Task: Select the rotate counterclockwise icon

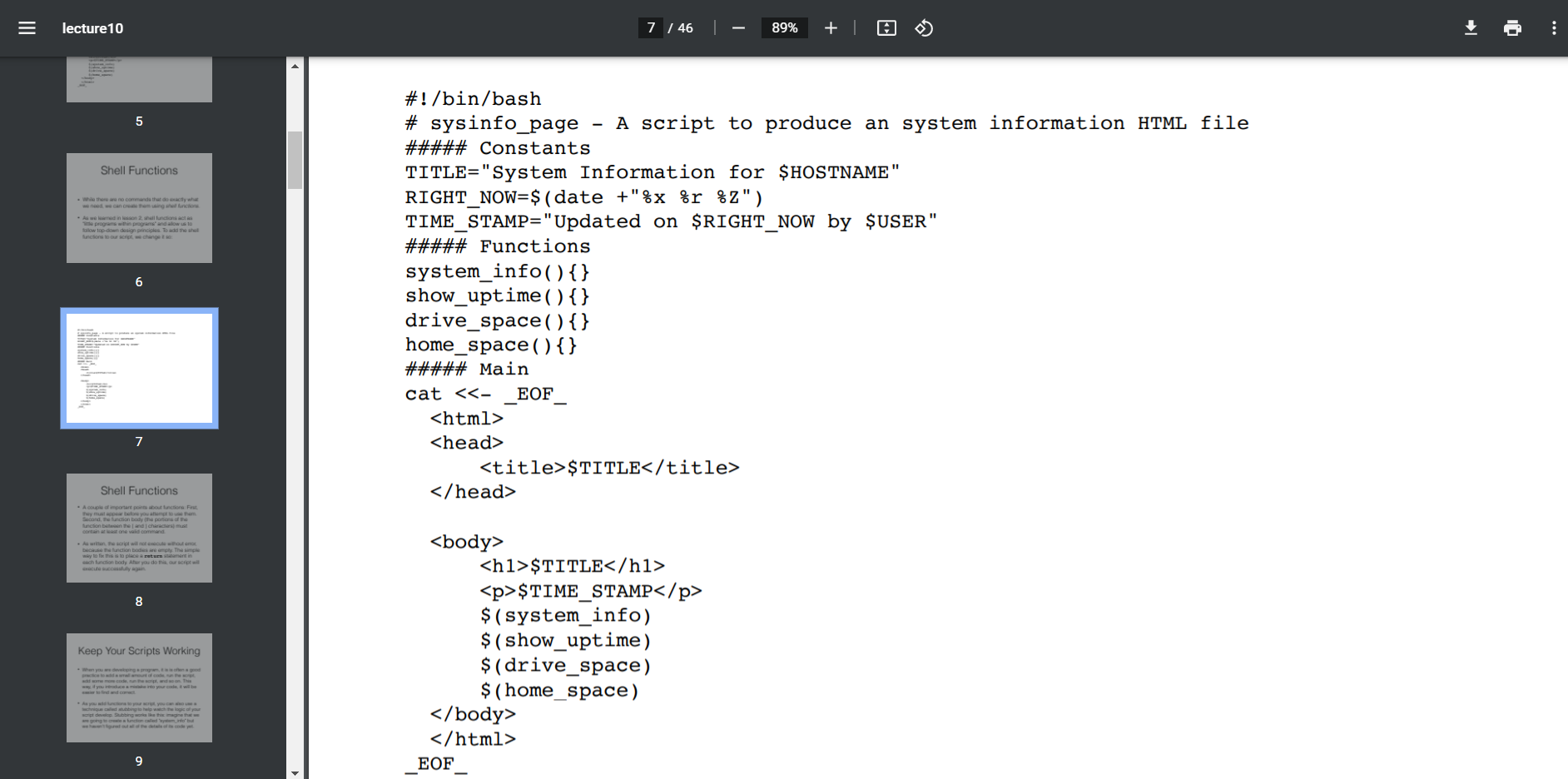Action: [x=924, y=27]
